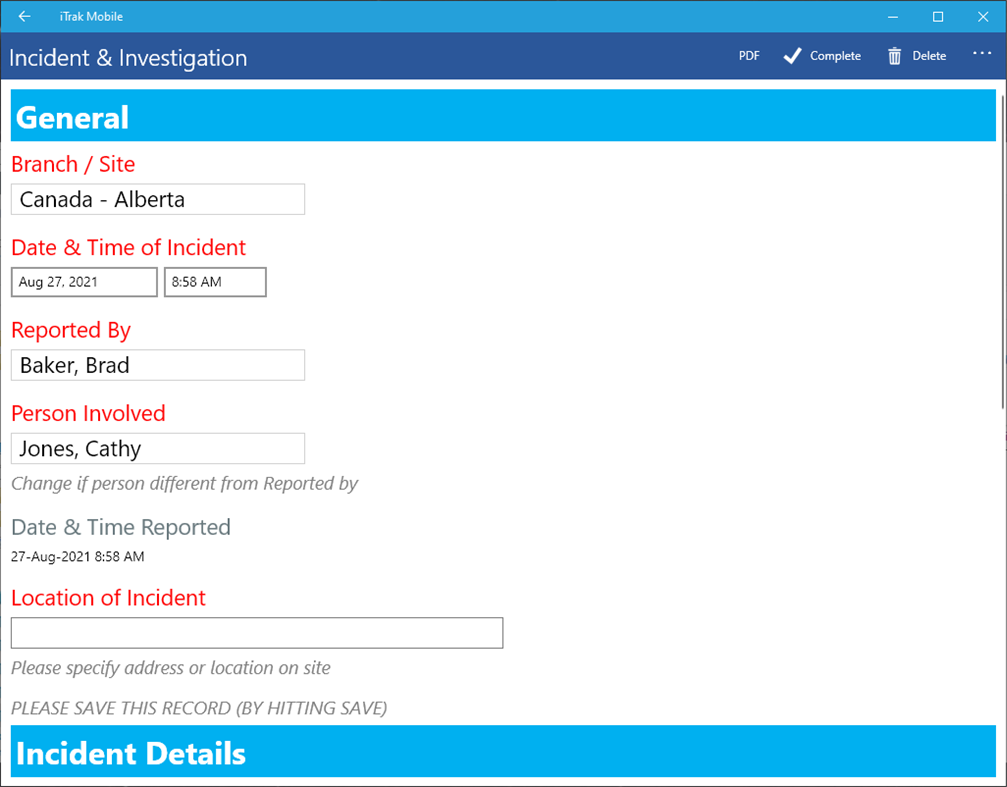Viewport: 1007px width, 787px height.
Task: Click the back arrow in the title bar
Action: click(x=24, y=16)
